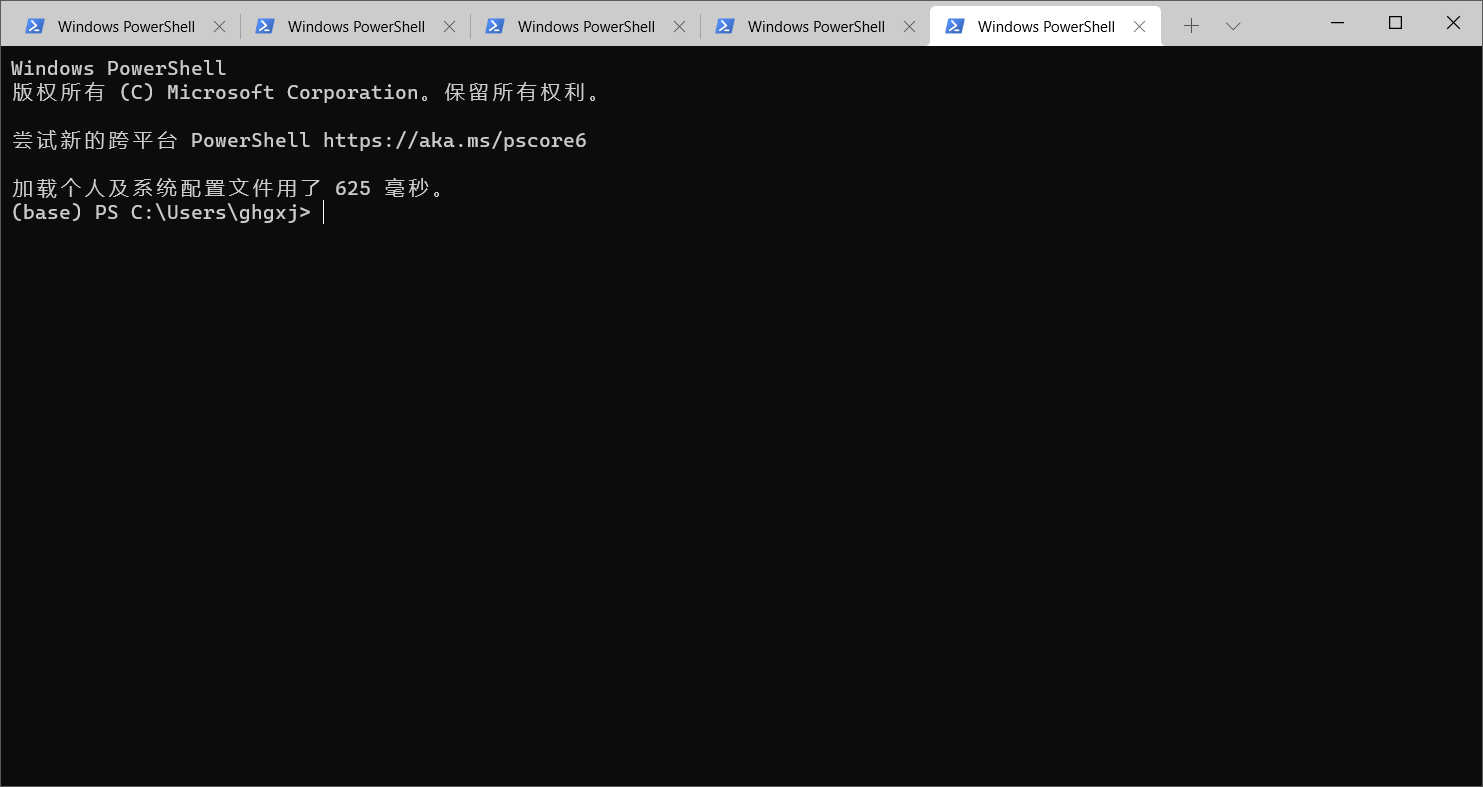Switch to the second Windows PowerShell tab
1483x787 pixels.
[x=355, y=27]
